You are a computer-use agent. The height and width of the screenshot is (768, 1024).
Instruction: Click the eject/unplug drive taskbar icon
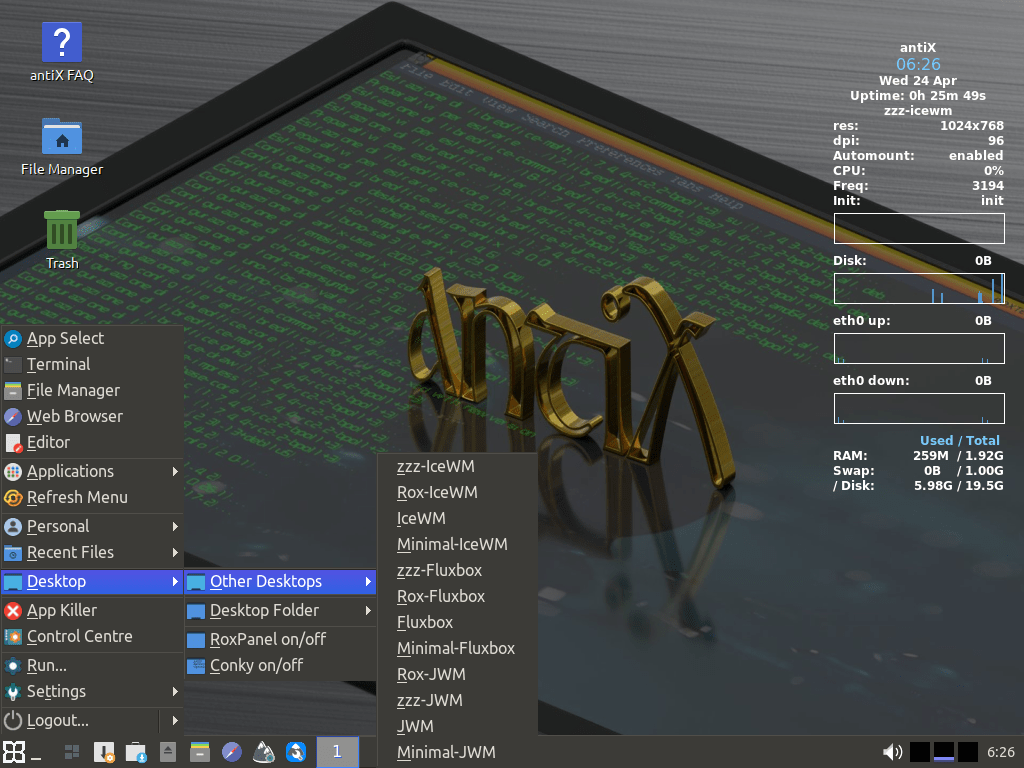tap(168, 752)
